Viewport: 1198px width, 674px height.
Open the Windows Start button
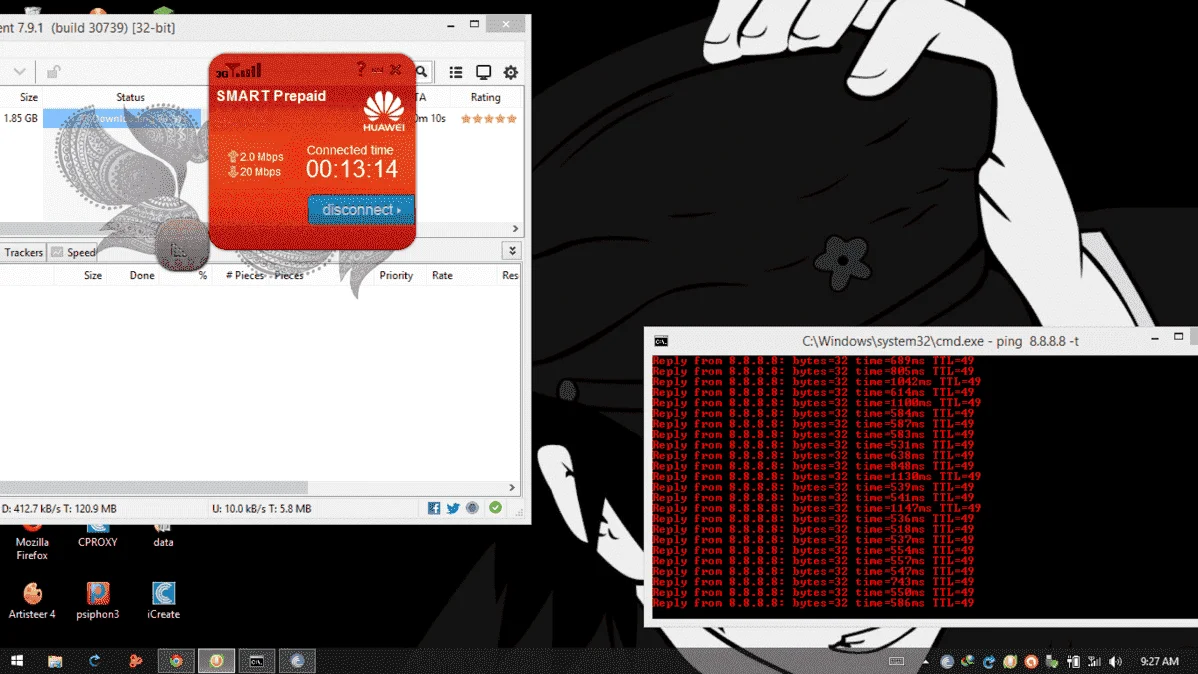click(x=17, y=661)
